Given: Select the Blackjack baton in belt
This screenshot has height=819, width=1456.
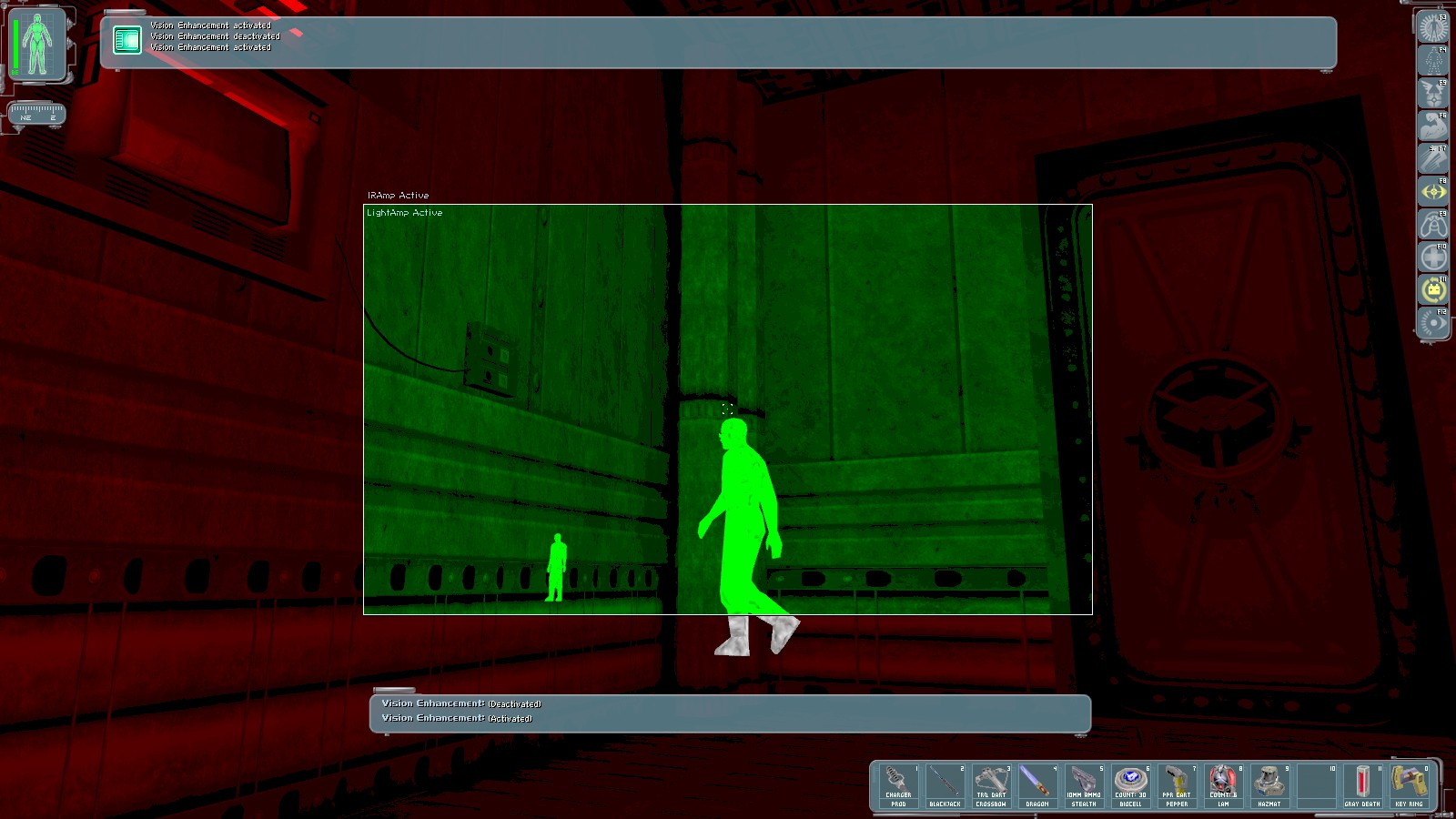Looking at the screenshot, I should (945, 786).
